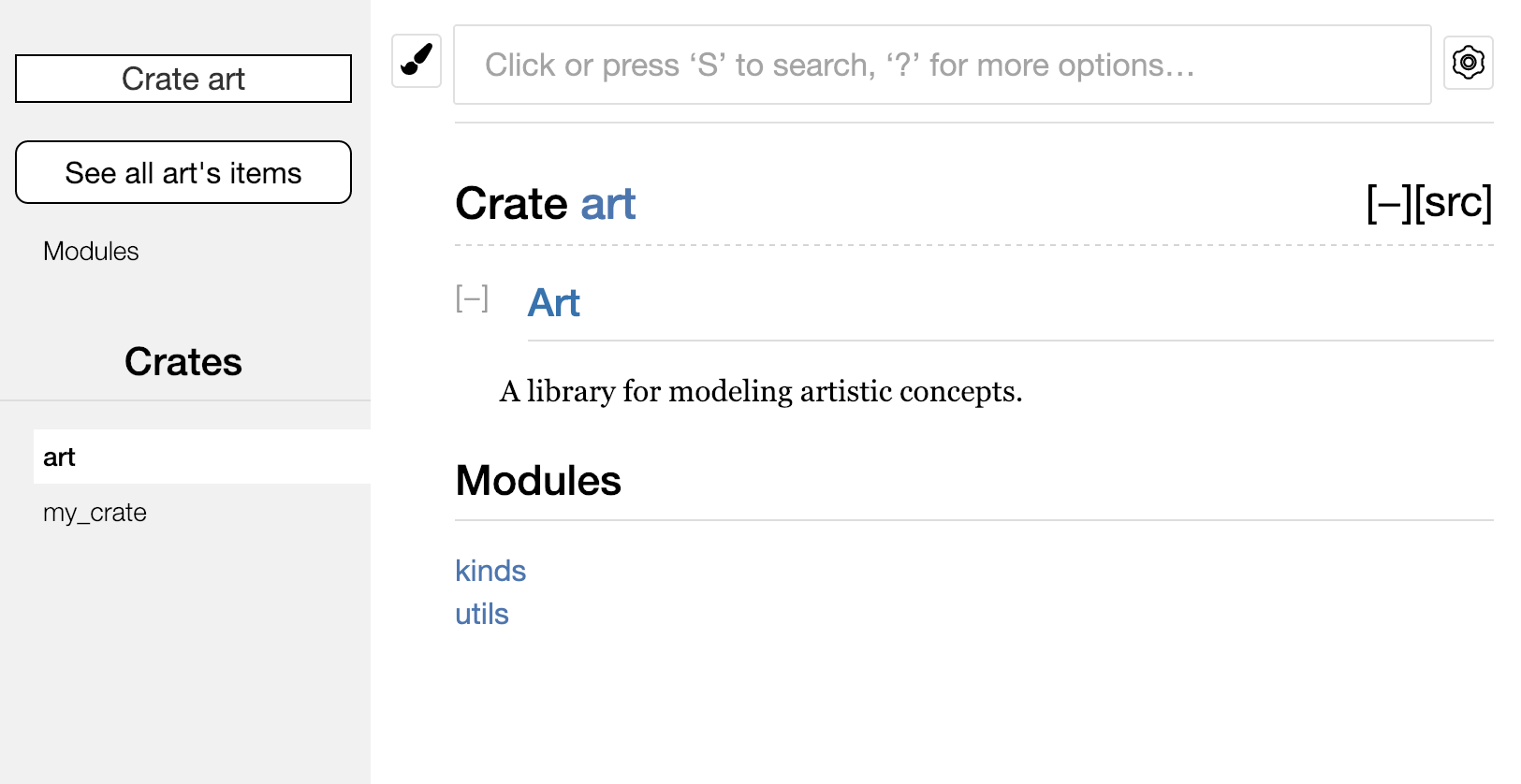The height and width of the screenshot is (784, 1521).
Task: Click the Crates sidebar heading
Action: [183, 362]
